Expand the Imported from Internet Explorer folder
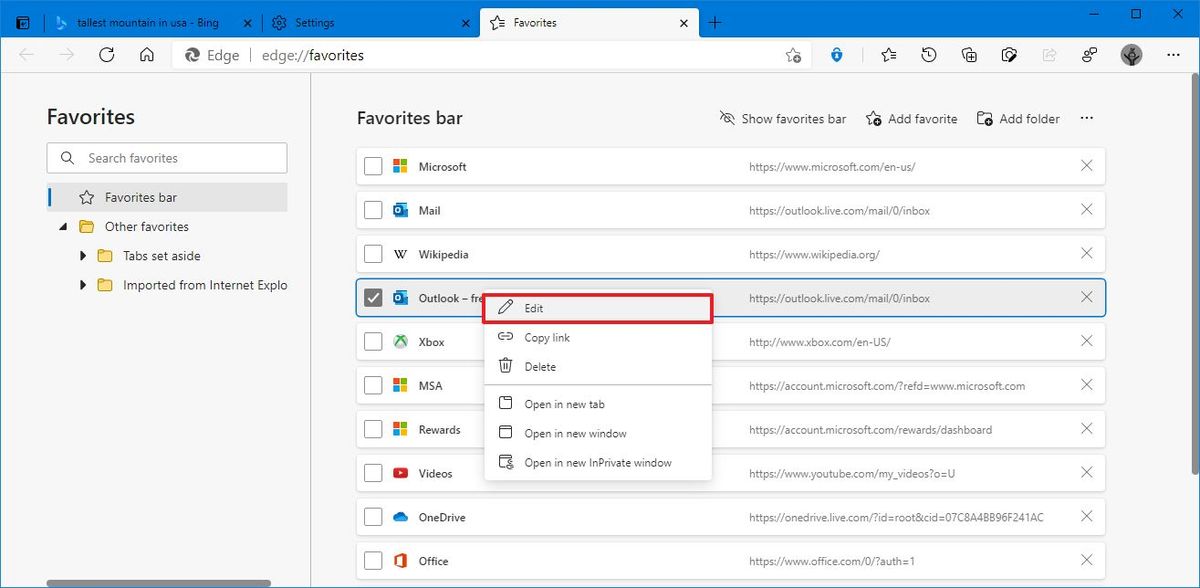This screenshot has width=1200, height=588. tap(83, 285)
